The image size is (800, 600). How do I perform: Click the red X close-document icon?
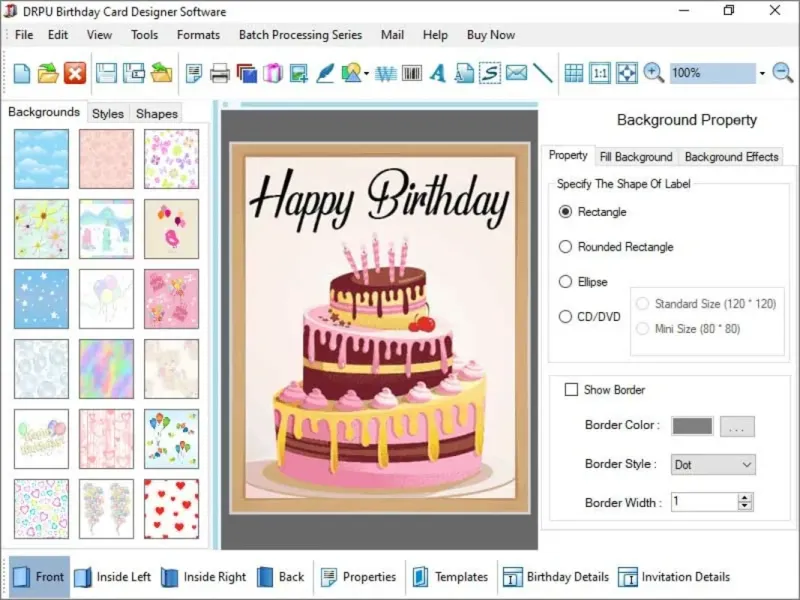(x=75, y=73)
